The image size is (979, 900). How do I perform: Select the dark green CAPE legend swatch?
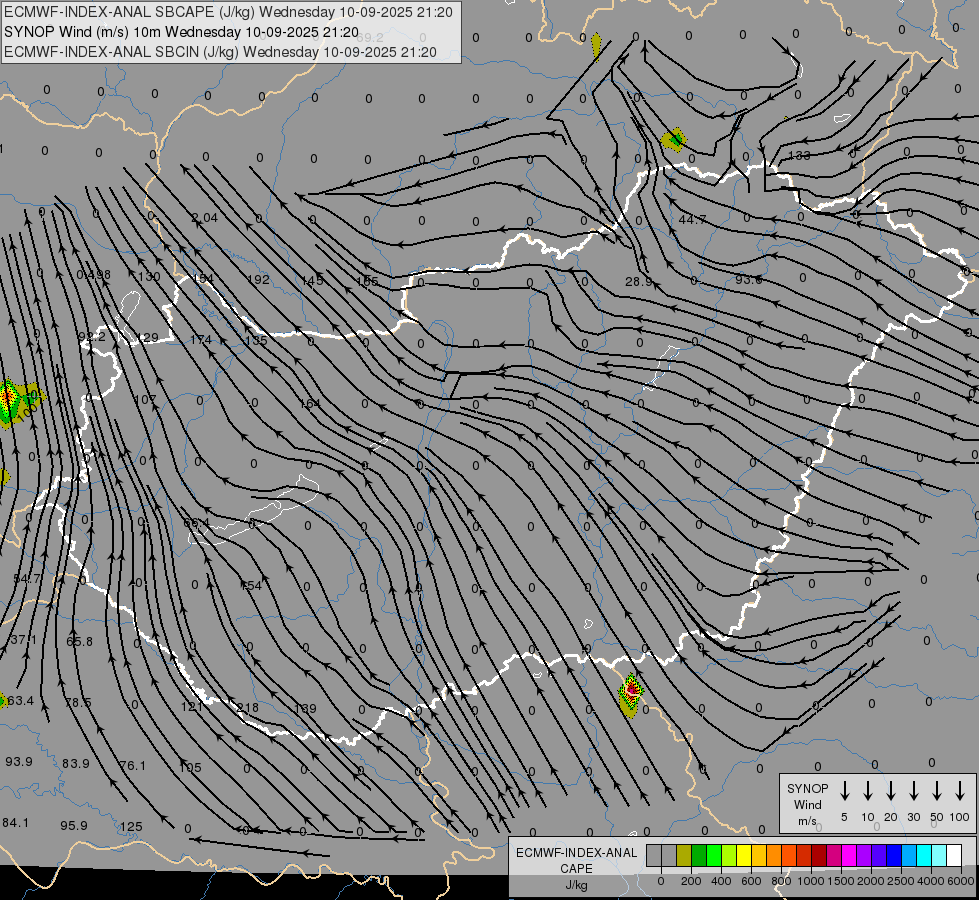pyautogui.click(x=699, y=856)
